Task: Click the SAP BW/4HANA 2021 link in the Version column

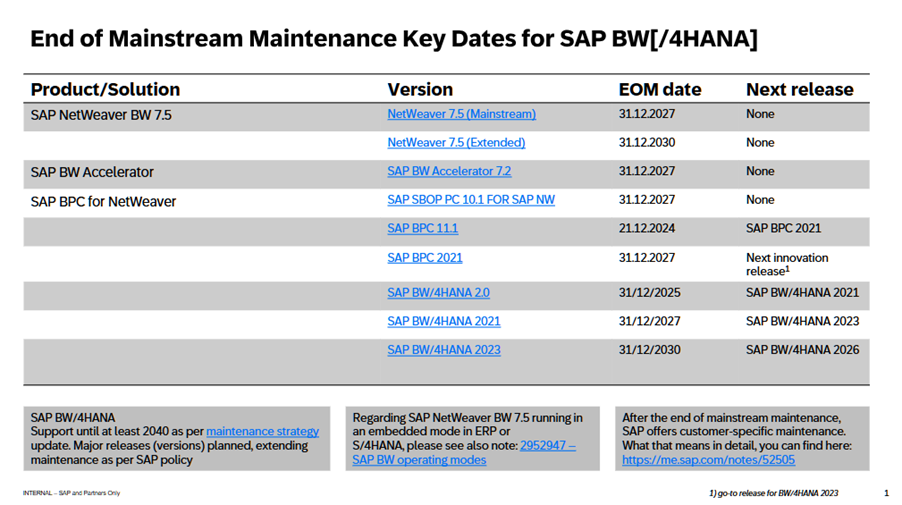Action: (443, 321)
